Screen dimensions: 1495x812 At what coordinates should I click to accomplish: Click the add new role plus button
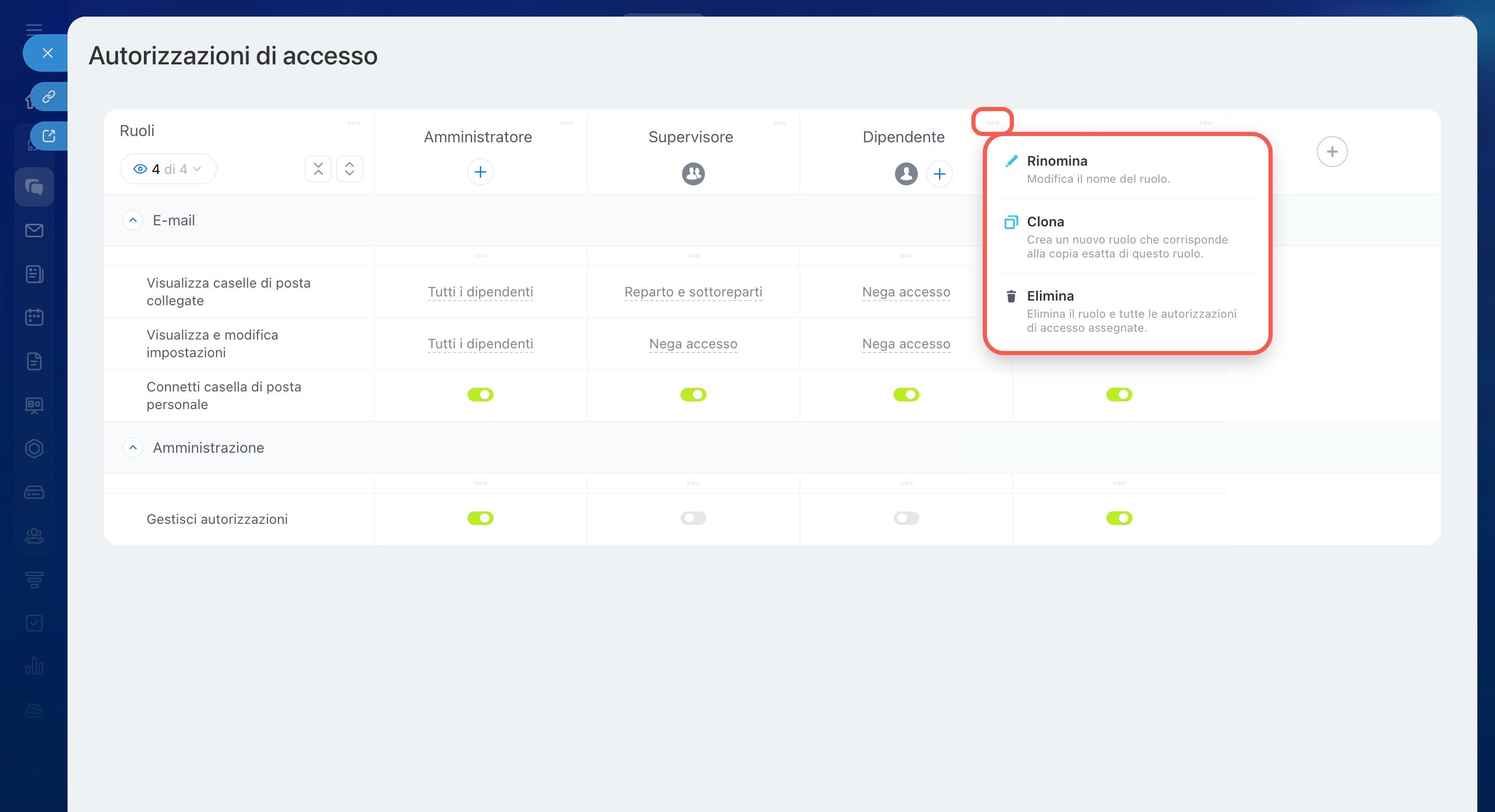(x=1331, y=152)
